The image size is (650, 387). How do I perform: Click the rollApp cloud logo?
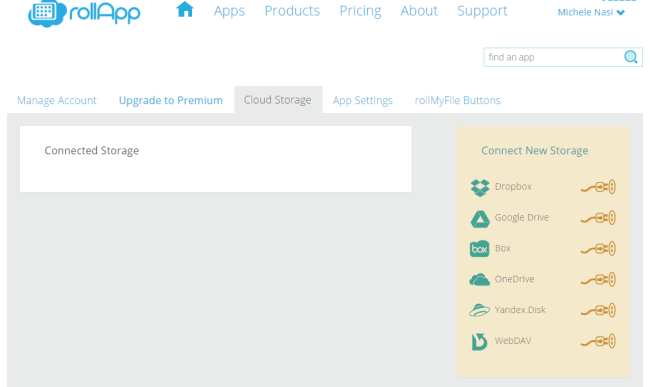84,13
